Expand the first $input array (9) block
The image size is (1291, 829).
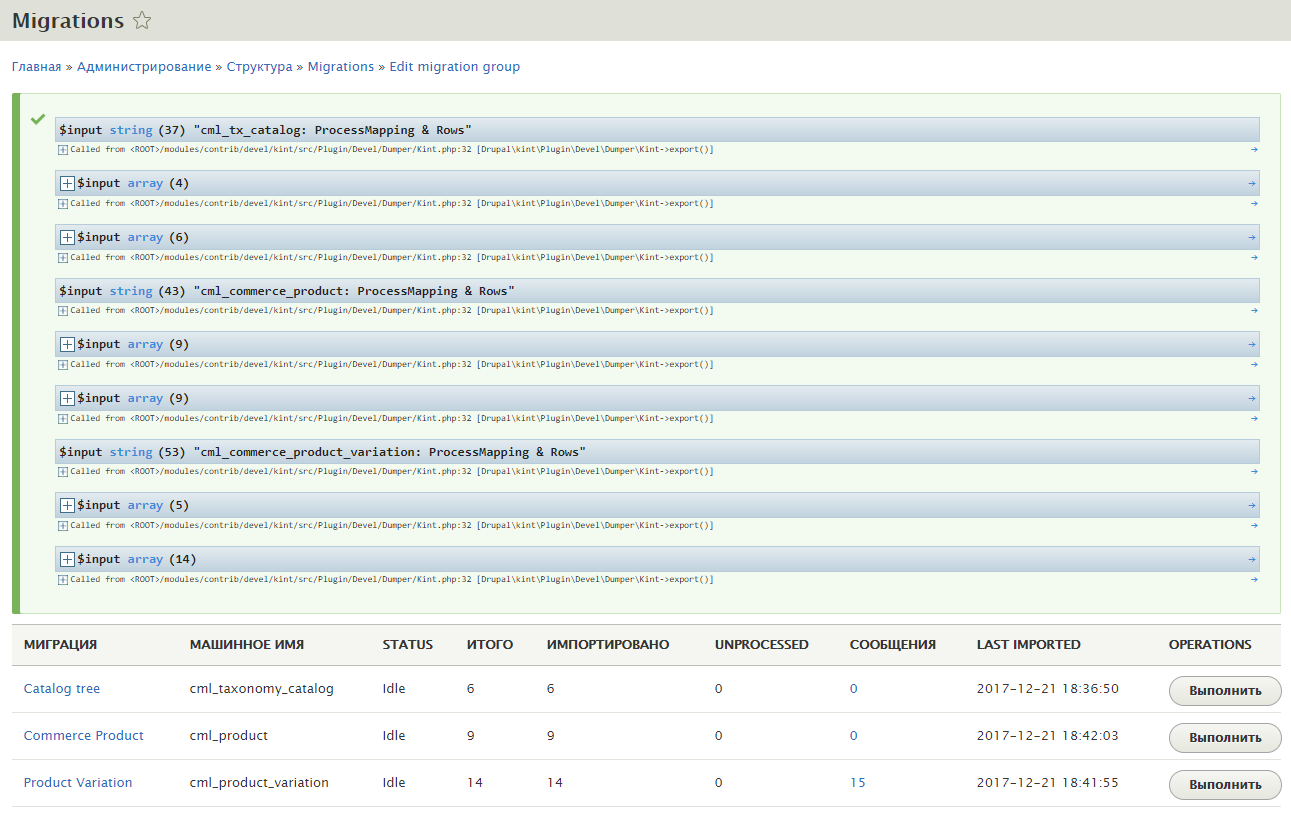[x=67, y=343]
